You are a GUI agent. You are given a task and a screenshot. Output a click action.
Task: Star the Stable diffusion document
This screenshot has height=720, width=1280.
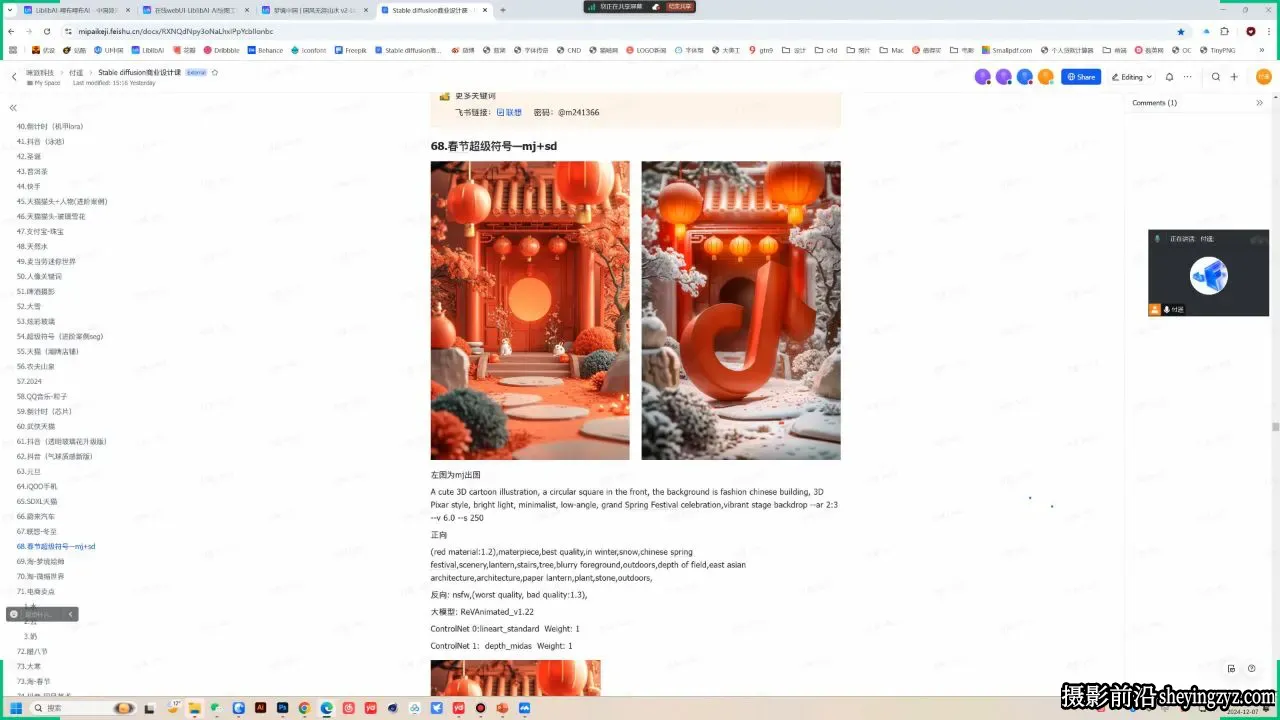coord(215,72)
